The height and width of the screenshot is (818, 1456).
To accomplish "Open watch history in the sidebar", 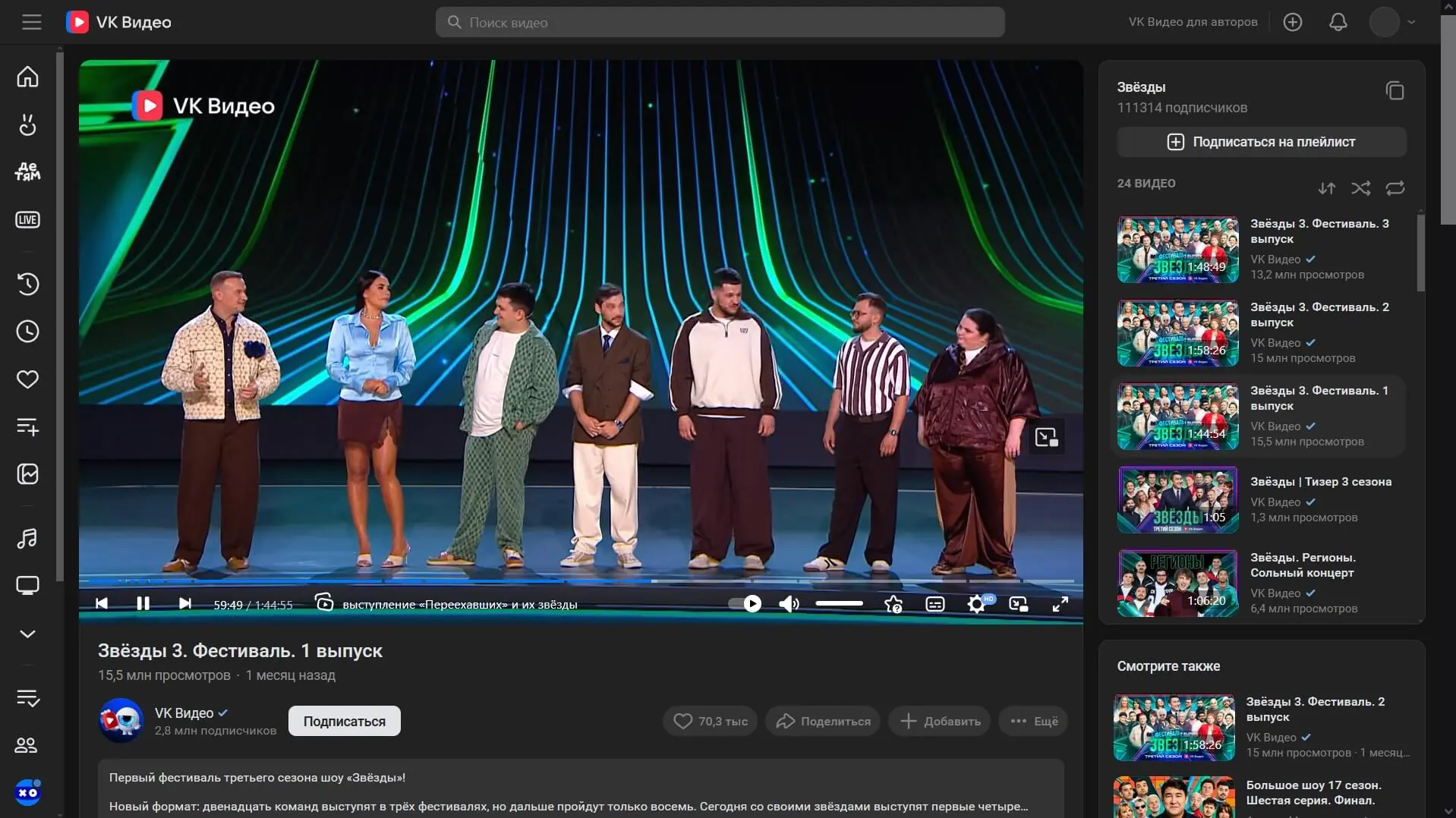I will pyautogui.click(x=28, y=284).
